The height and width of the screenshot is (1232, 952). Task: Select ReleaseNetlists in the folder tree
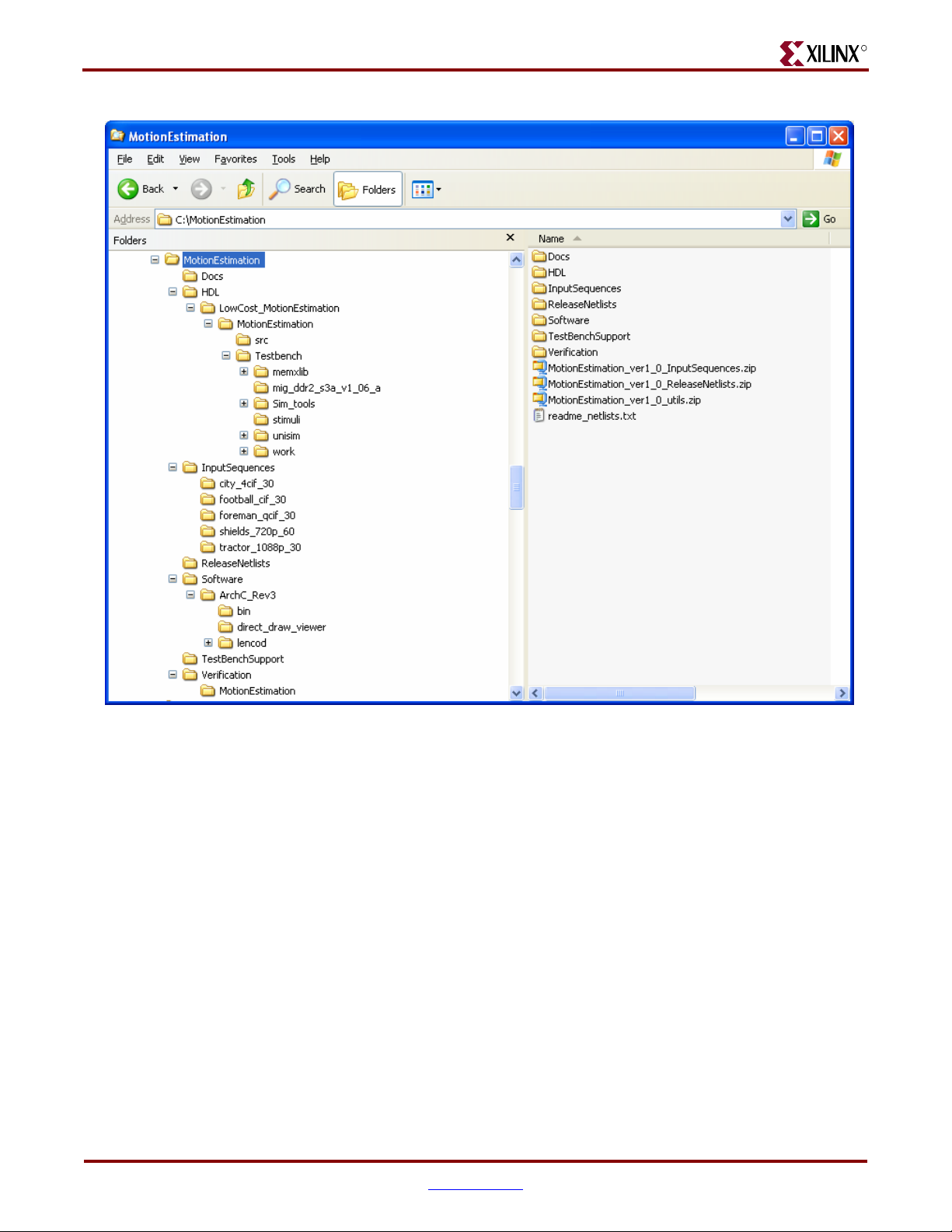pyautogui.click(x=227, y=564)
